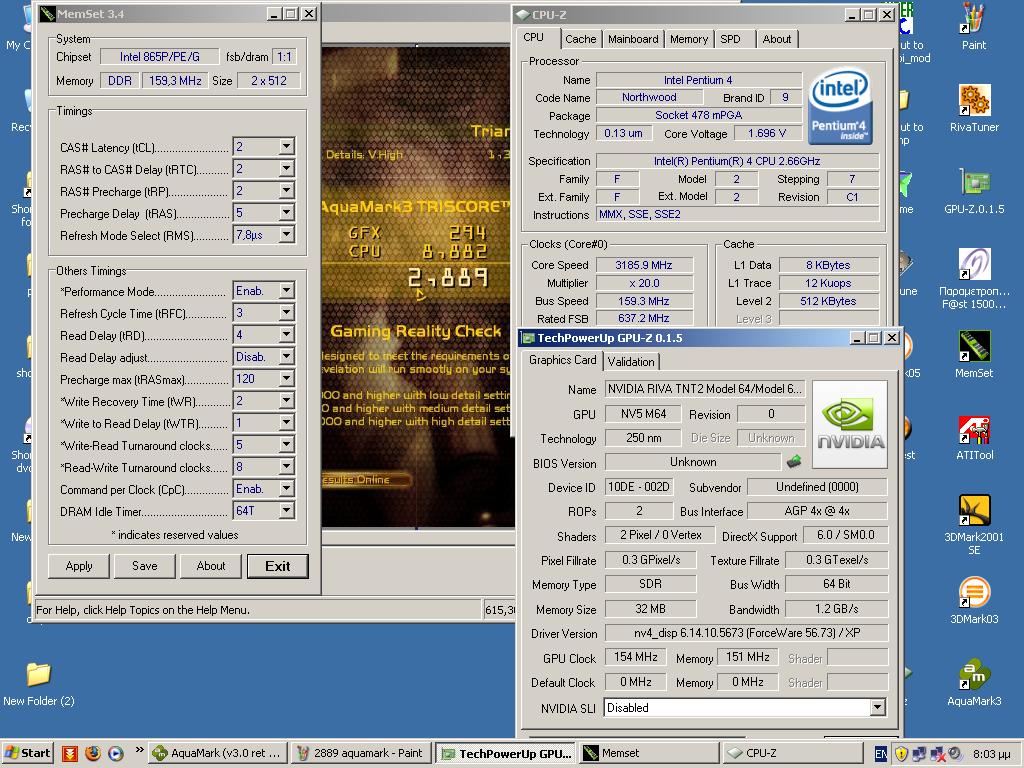This screenshot has height=768, width=1024.
Task: Launch GPU-Z.0.1.5 from the desktop
Action: (974, 191)
